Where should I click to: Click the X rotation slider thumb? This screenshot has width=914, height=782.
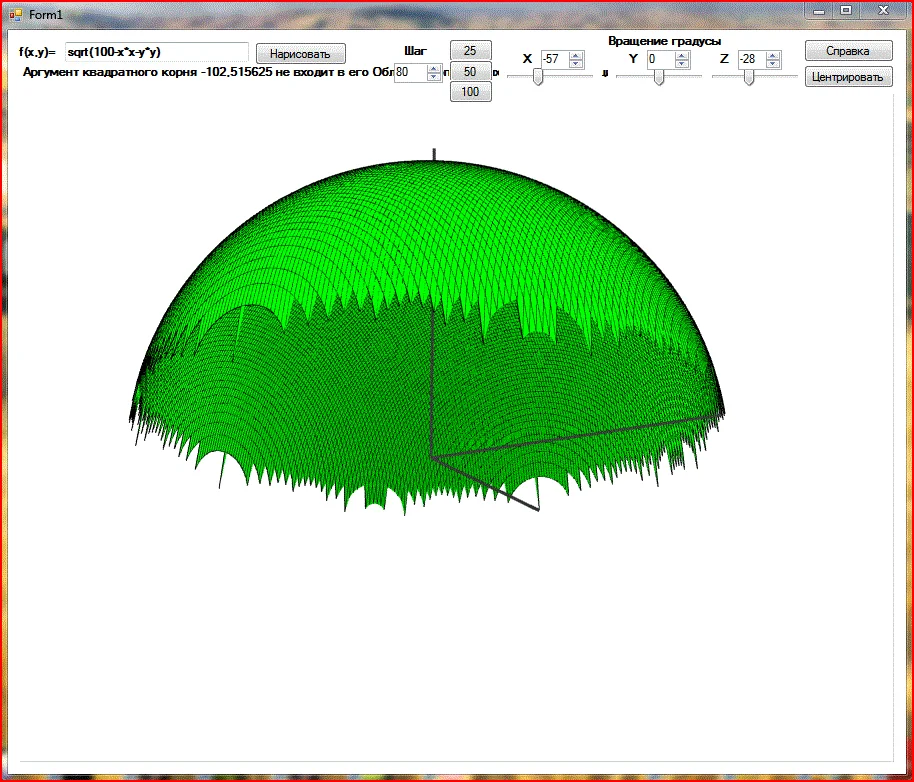coord(538,78)
